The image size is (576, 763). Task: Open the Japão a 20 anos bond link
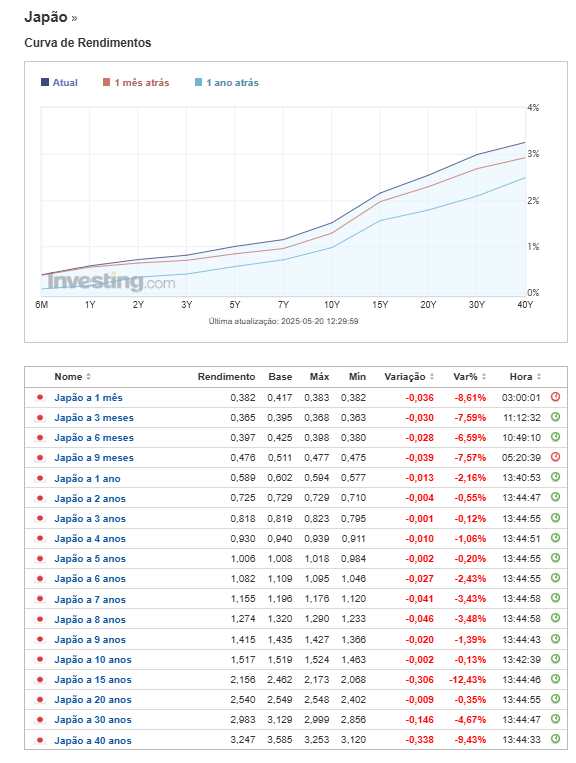click(93, 699)
